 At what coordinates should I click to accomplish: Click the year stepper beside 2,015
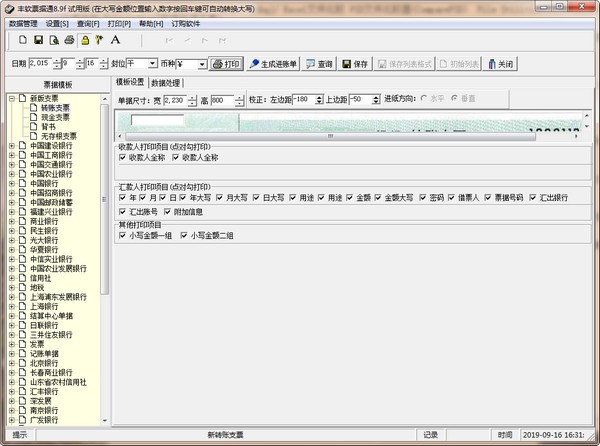(x=57, y=64)
